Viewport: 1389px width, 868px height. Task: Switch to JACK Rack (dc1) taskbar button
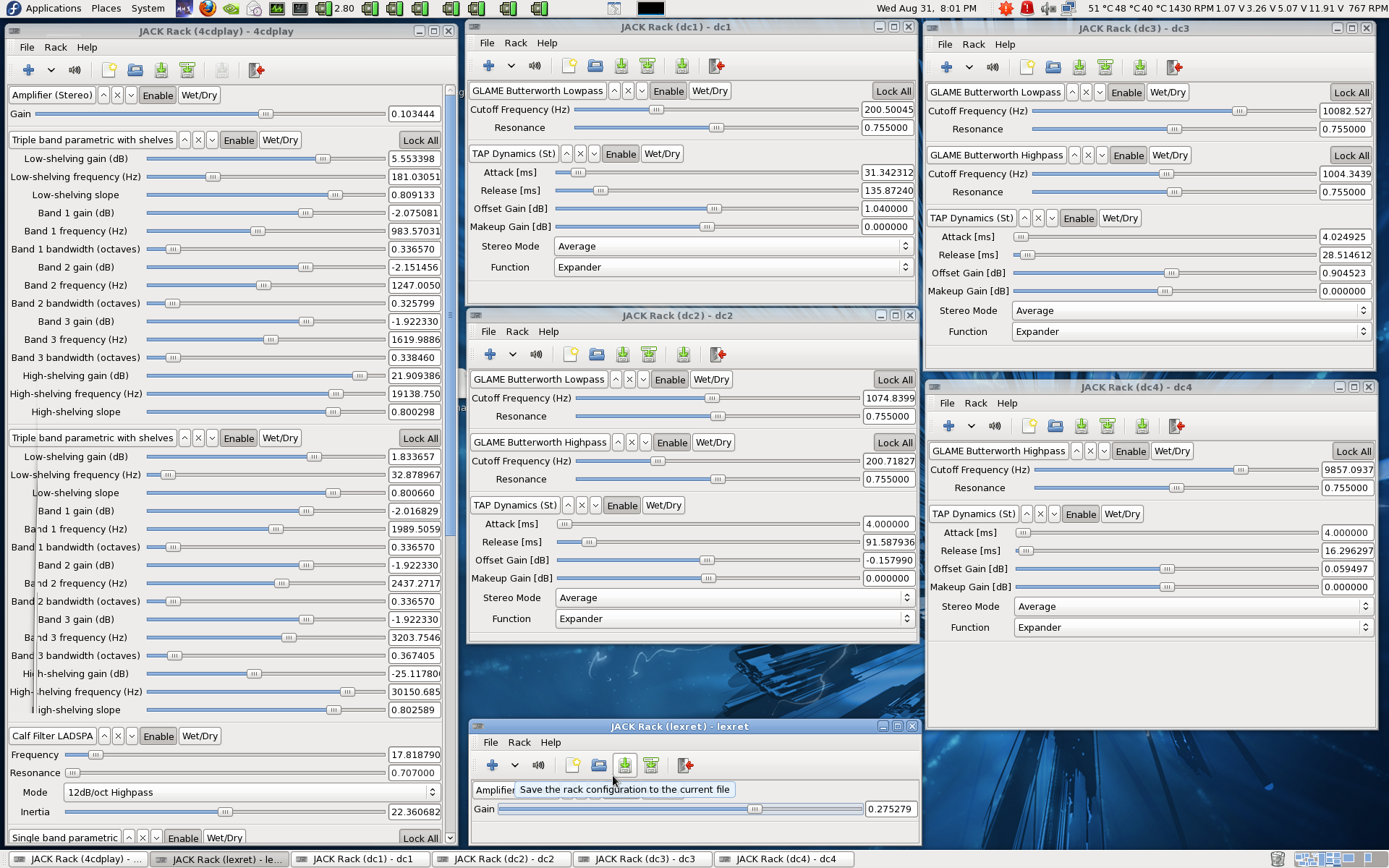click(x=361, y=859)
